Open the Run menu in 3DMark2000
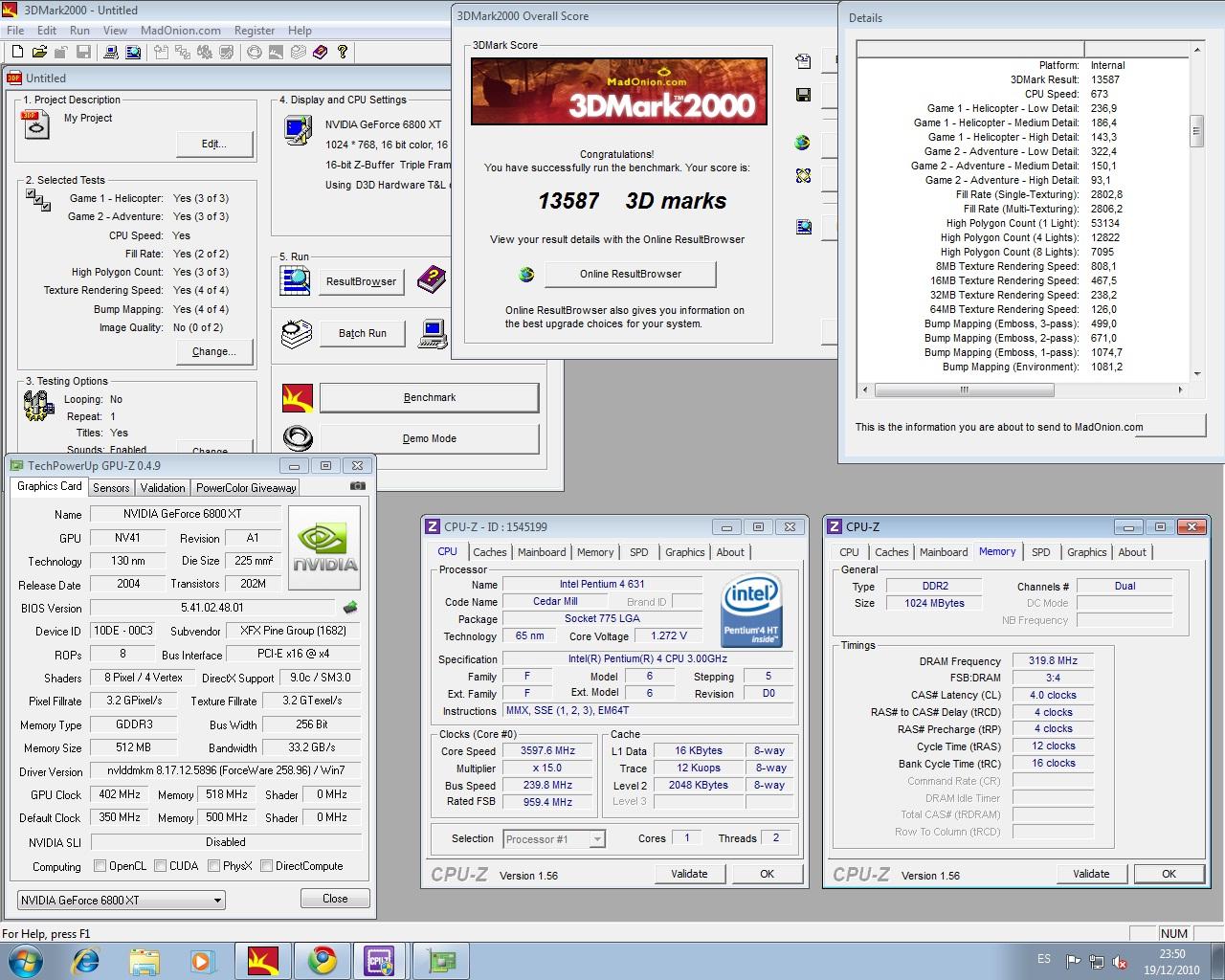Viewport: 1225px width, 980px height. [x=79, y=31]
